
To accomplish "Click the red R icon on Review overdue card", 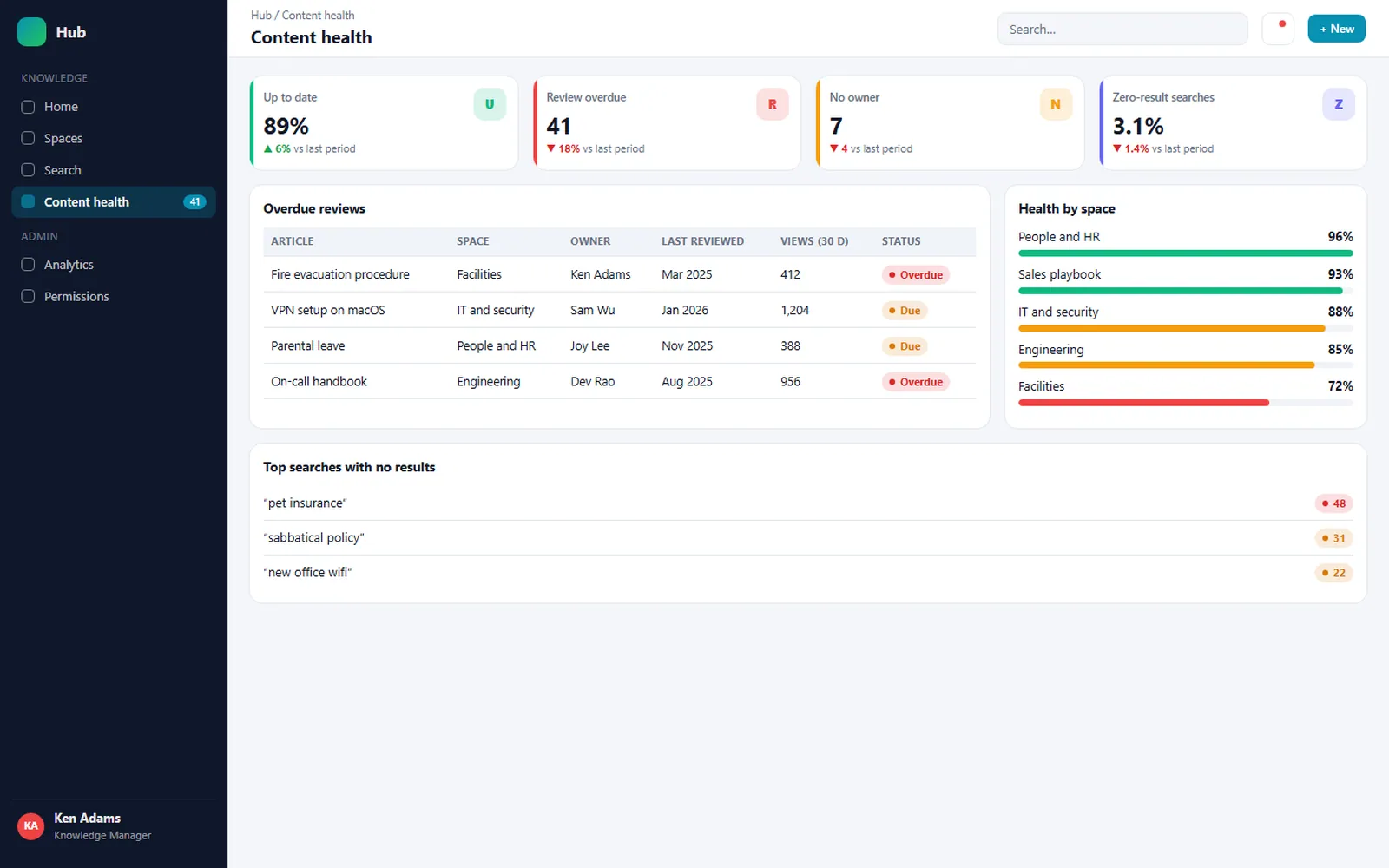I will (773, 104).
